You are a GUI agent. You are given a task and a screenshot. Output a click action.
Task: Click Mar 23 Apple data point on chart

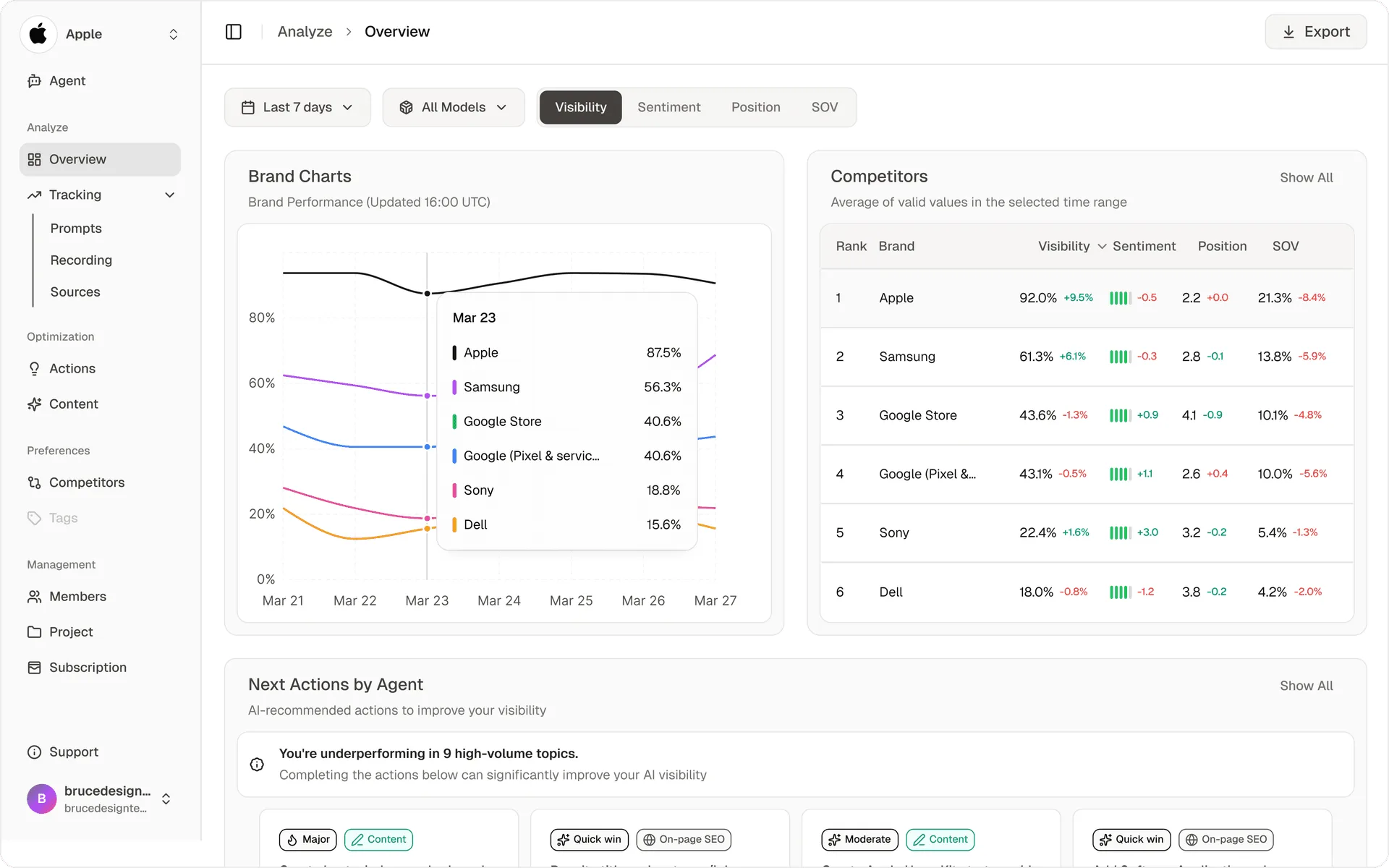pyautogui.click(x=427, y=294)
